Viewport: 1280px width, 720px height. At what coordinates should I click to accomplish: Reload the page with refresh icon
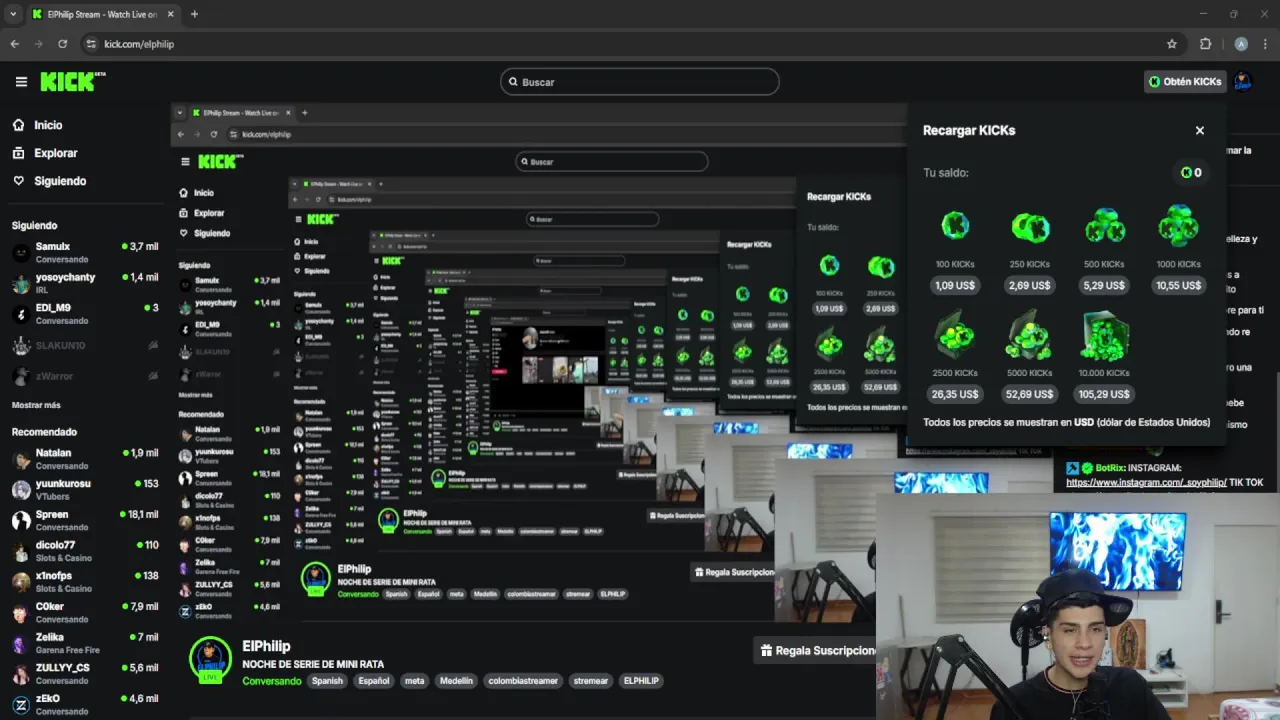click(62, 44)
